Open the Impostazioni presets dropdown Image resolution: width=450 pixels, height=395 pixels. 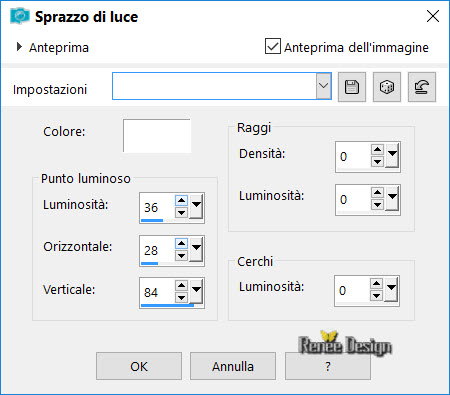tap(323, 86)
